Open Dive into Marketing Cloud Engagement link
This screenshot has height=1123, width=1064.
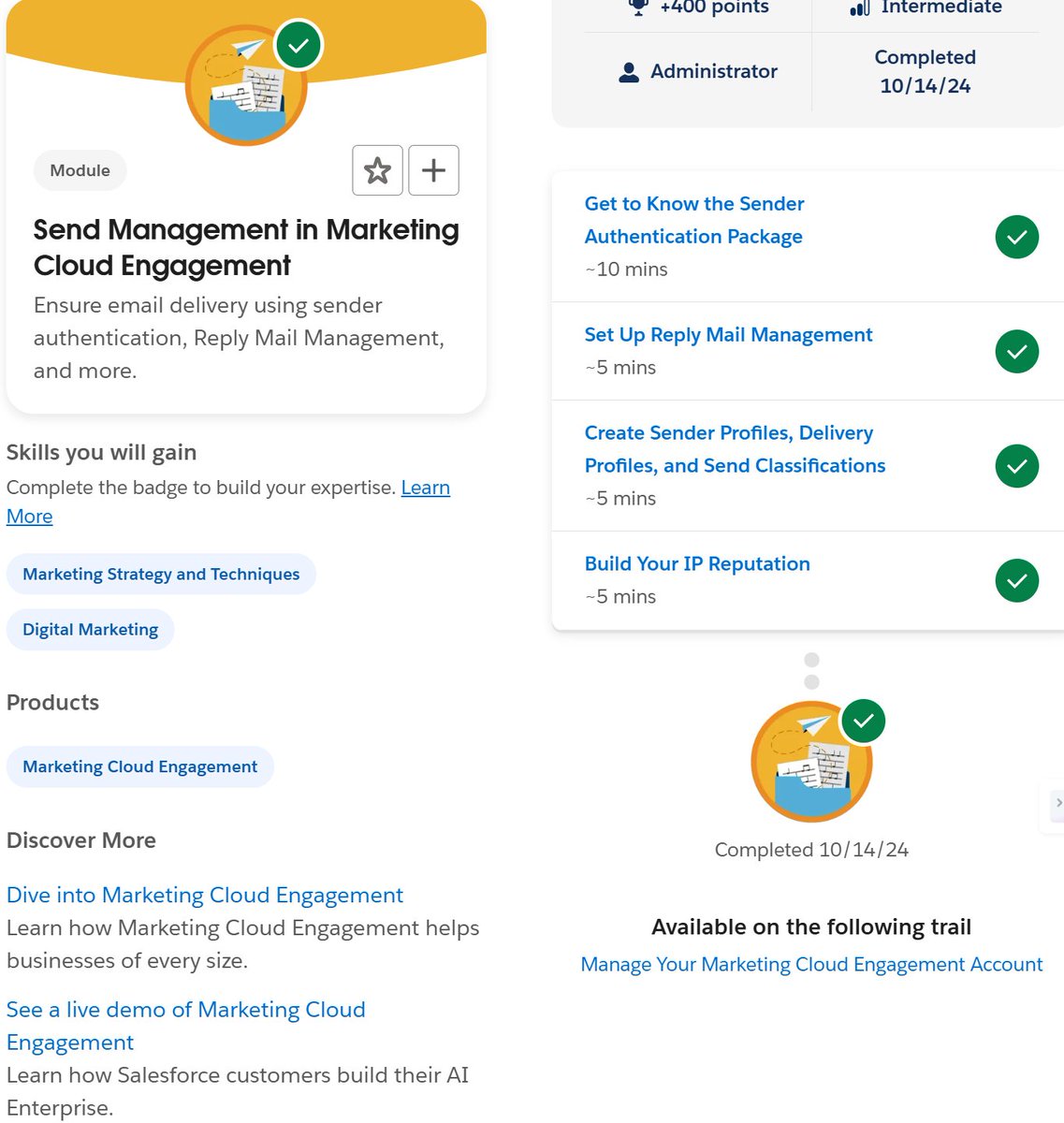tap(205, 895)
